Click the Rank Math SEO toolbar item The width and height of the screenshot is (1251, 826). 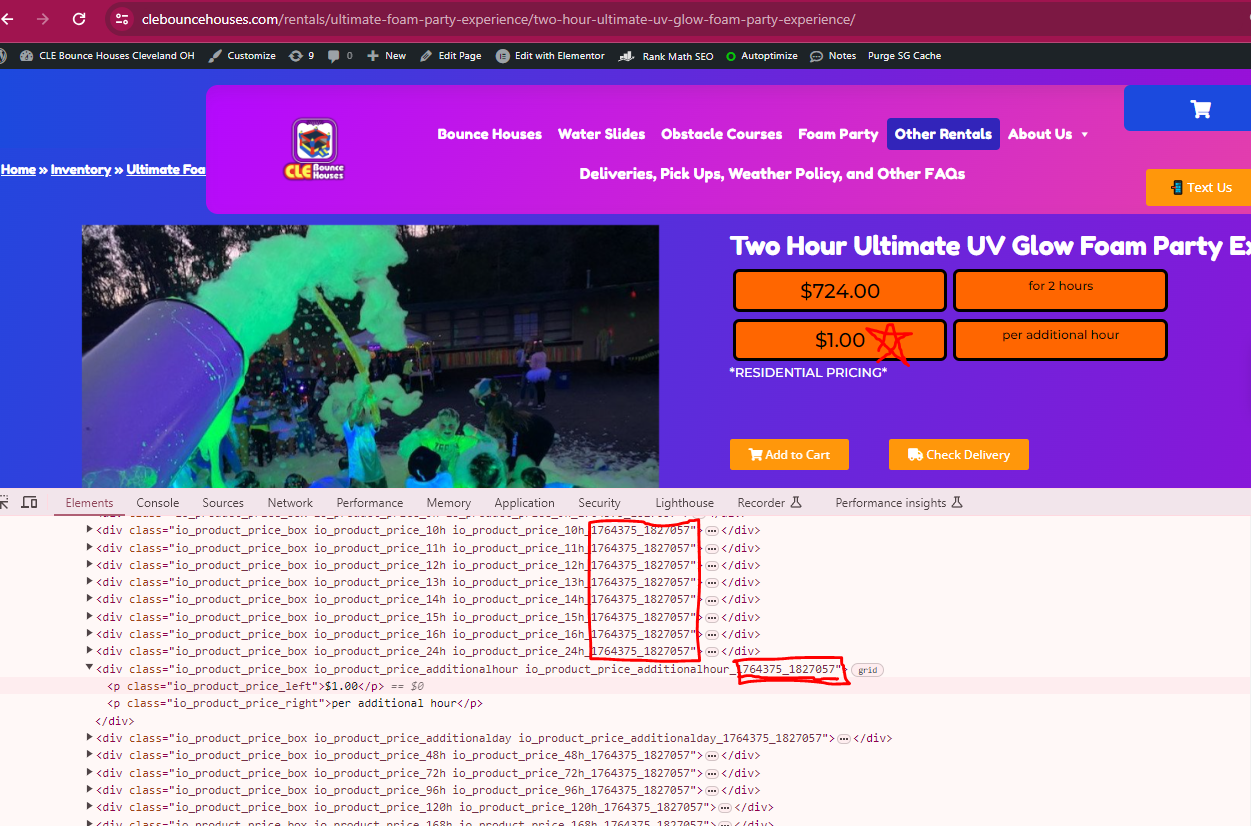(667, 56)
